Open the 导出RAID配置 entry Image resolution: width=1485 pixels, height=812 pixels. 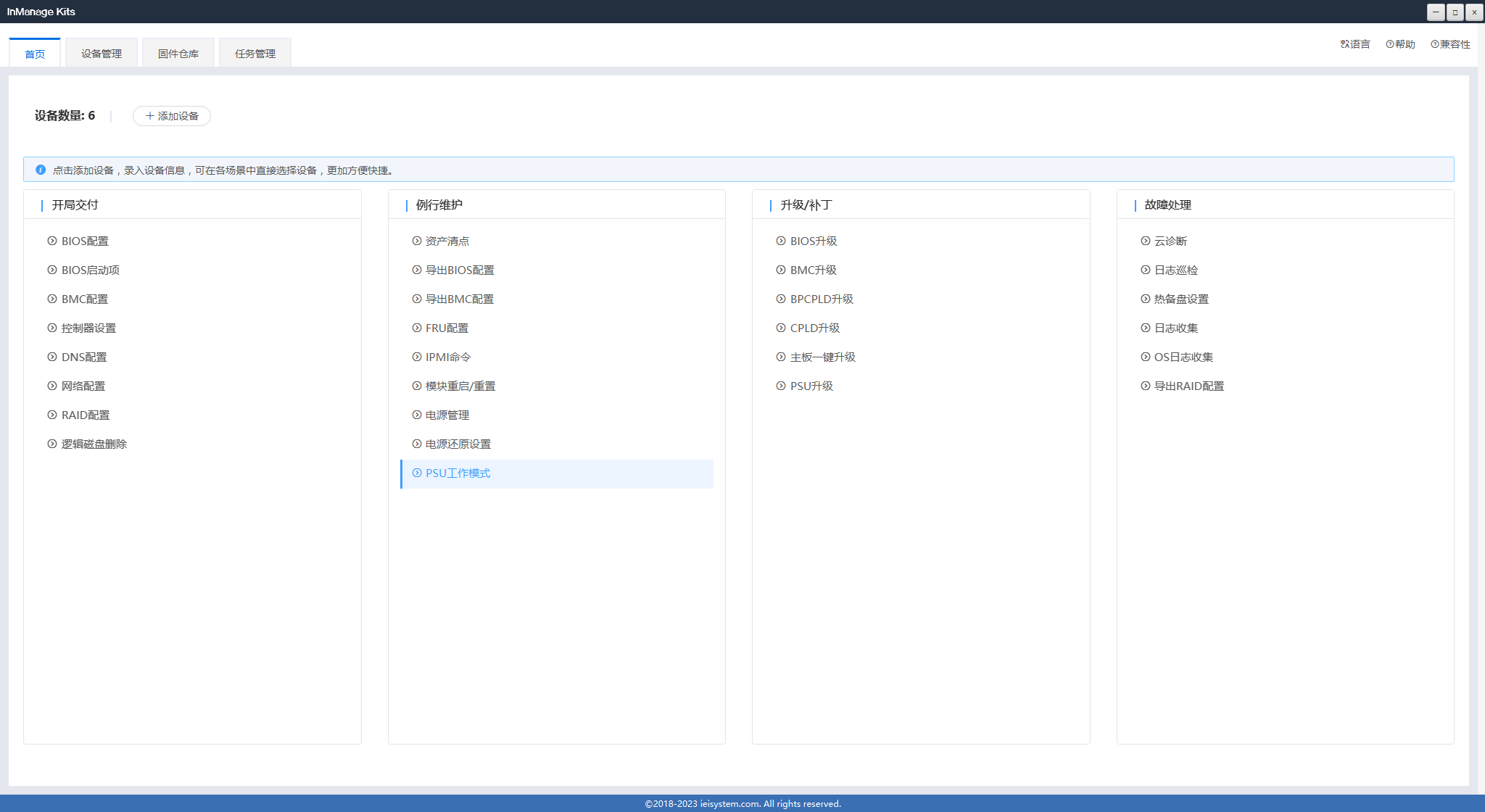pos(1188,386)
